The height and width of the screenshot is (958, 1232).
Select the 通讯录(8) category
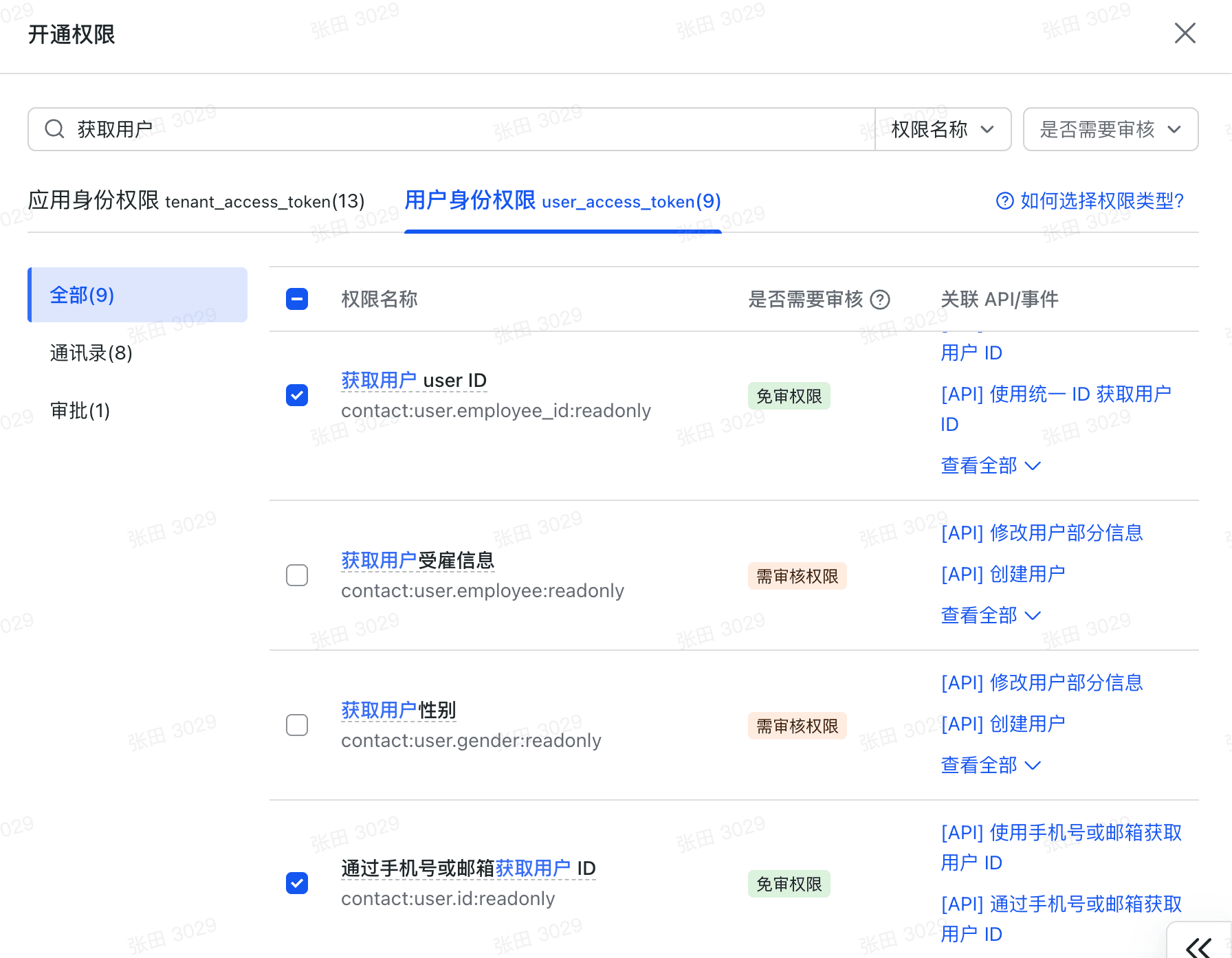click(x=91, y=353)
